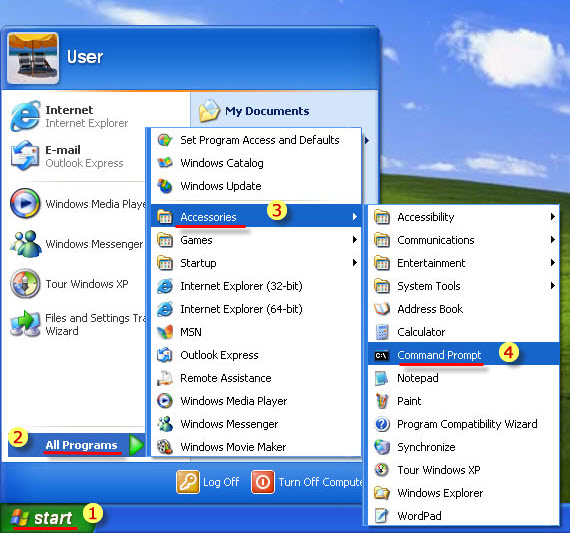Click the Notepad icon
Image resolution: width=570 pixels, height=533 pixels.
pos(382,378)
